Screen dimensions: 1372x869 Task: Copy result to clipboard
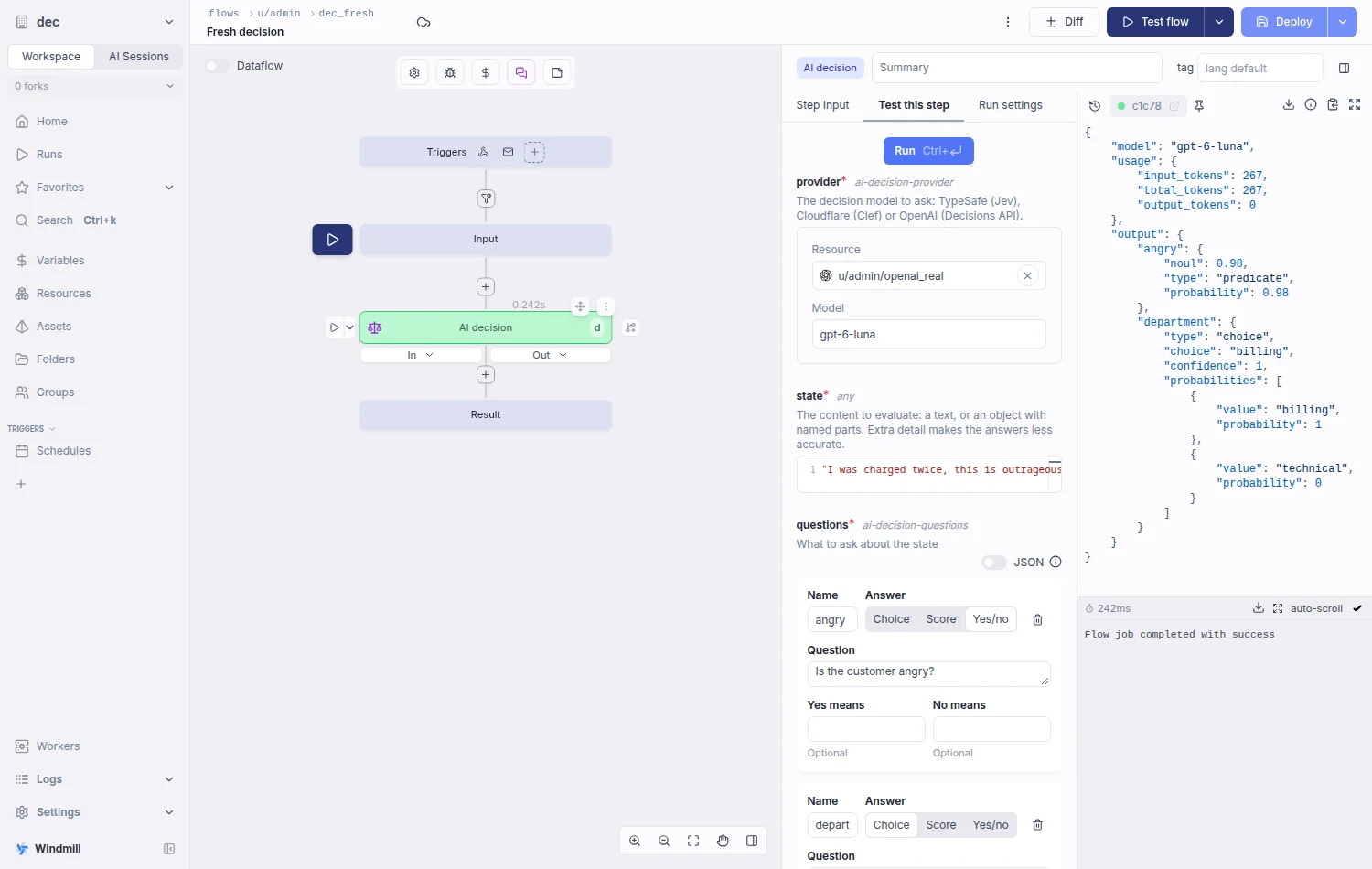click(x=1333, y=105)
